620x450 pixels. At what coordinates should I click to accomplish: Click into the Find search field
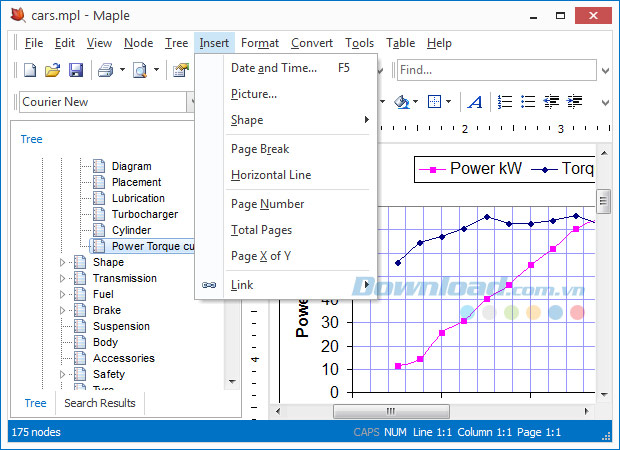(x=497, y=70)
